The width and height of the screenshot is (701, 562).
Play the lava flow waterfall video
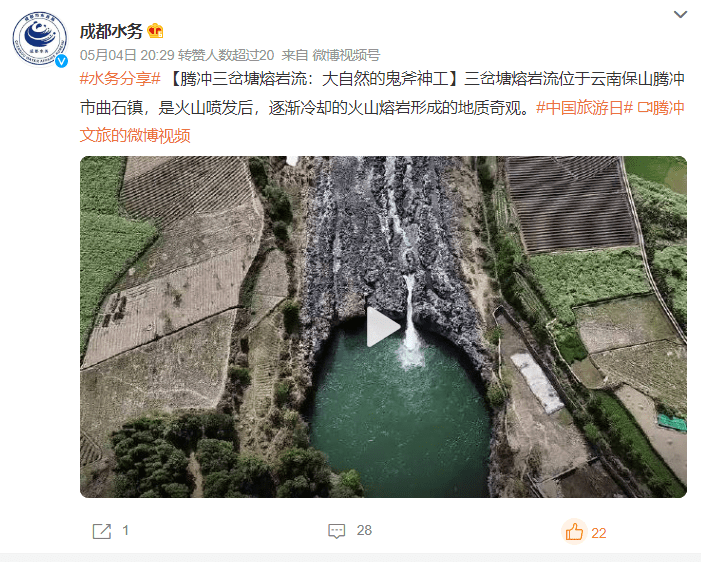point(383,327)
